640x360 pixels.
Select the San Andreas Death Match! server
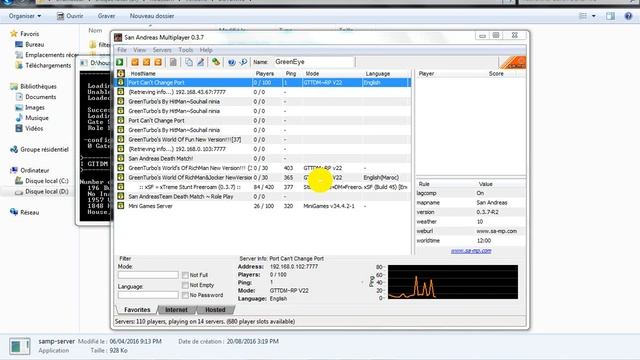coord(263,158)
